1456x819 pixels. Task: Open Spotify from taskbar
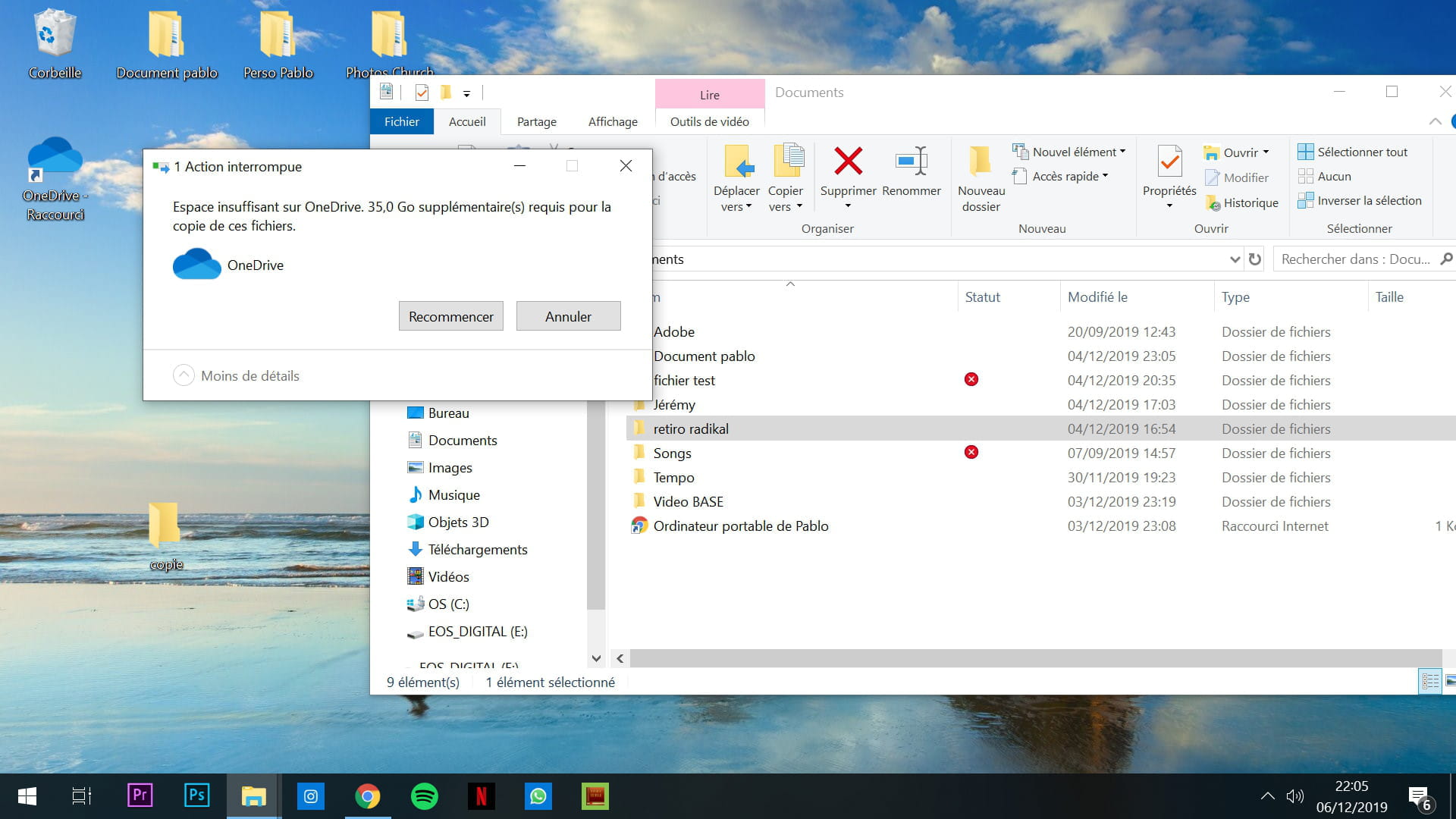(x=424, y=795)
